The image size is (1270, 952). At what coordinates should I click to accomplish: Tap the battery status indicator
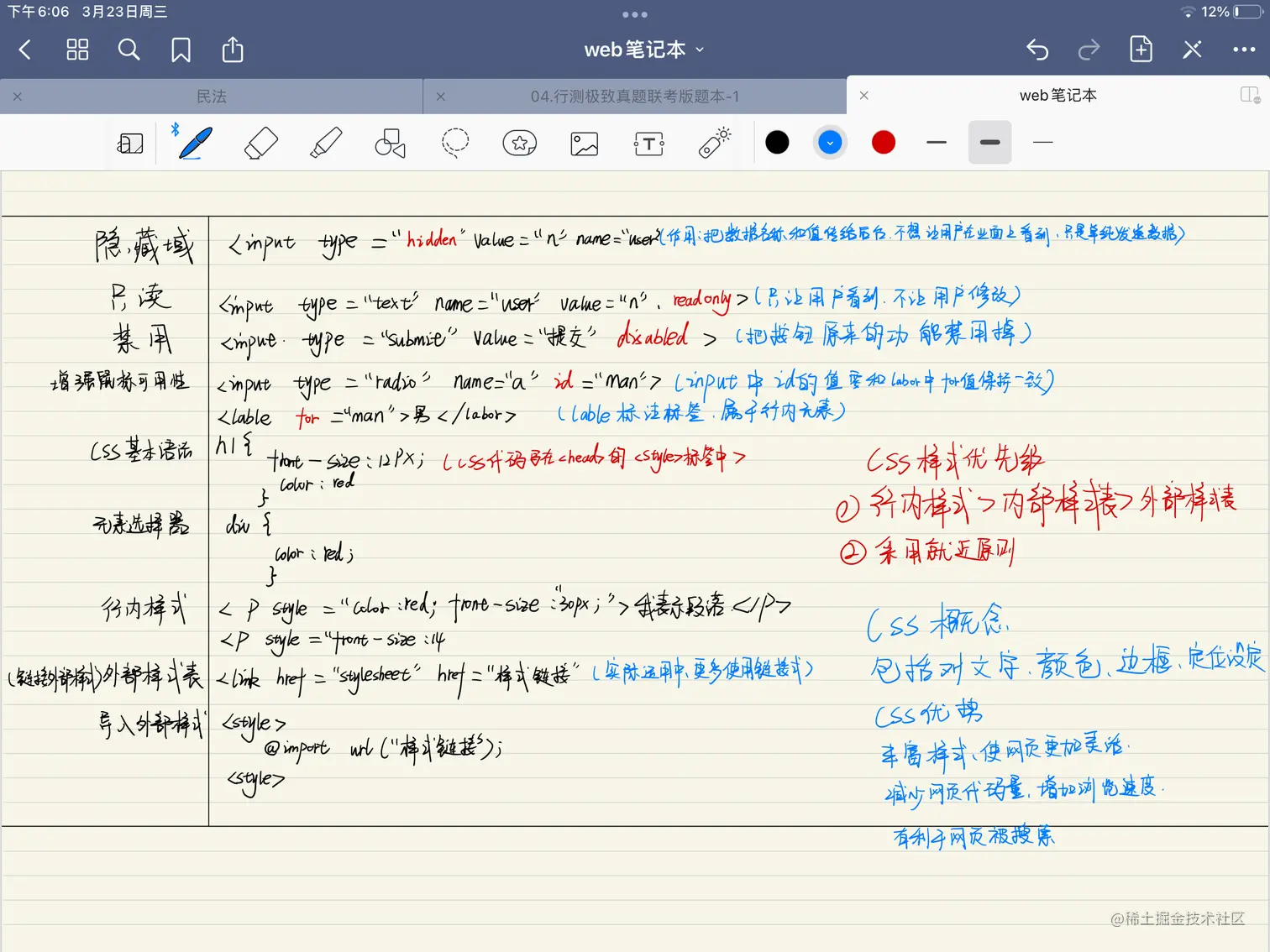coord(1248,12)
